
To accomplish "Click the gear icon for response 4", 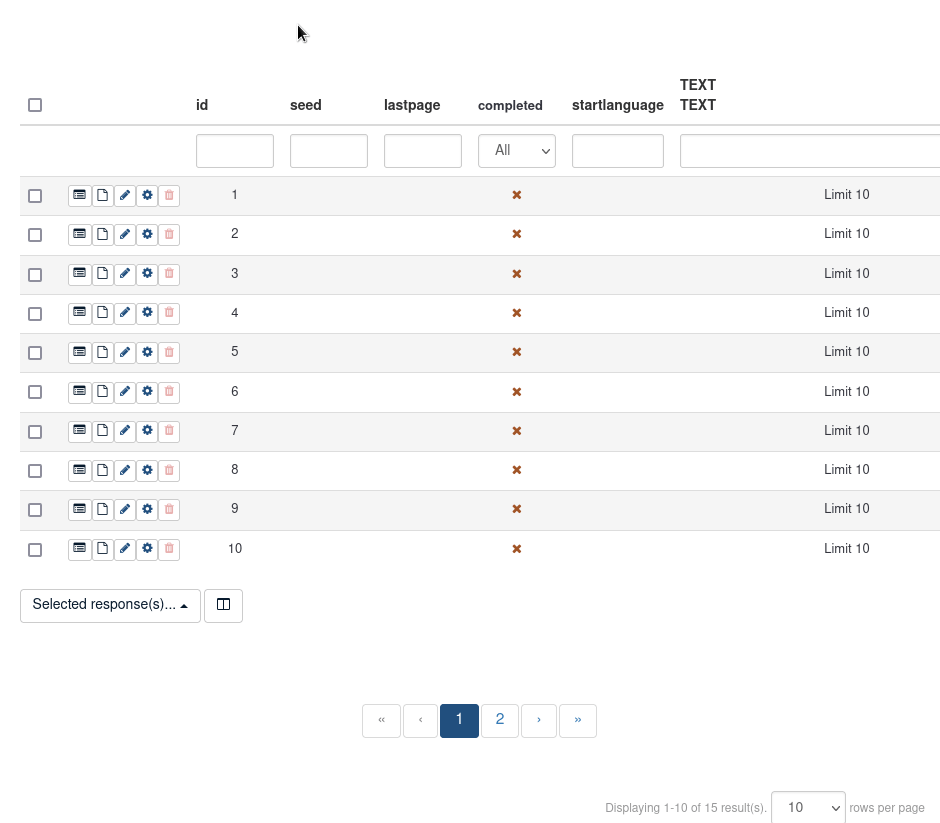I will point(147,313).
